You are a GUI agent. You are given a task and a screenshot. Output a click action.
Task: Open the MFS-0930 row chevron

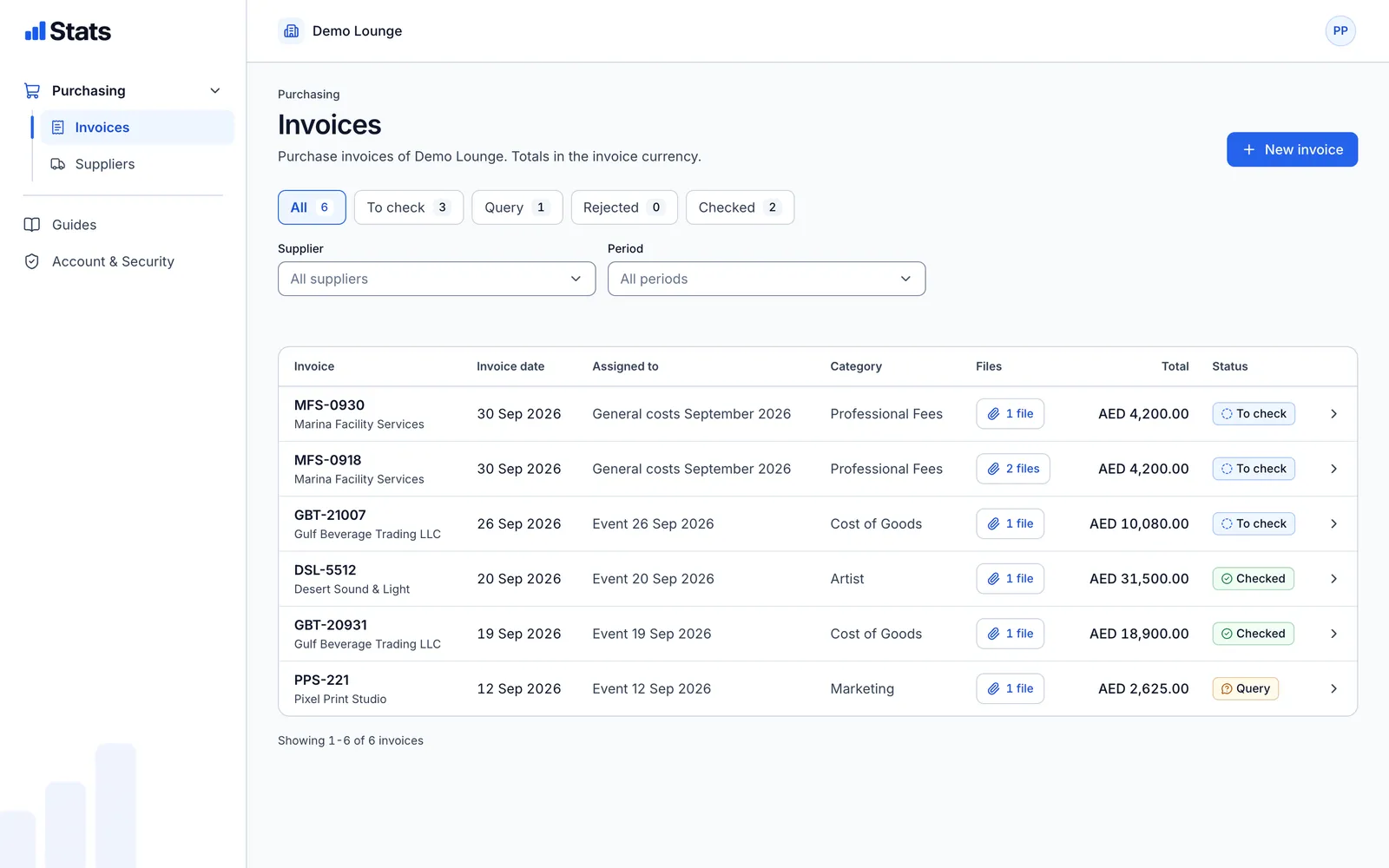coord(1333,414)
